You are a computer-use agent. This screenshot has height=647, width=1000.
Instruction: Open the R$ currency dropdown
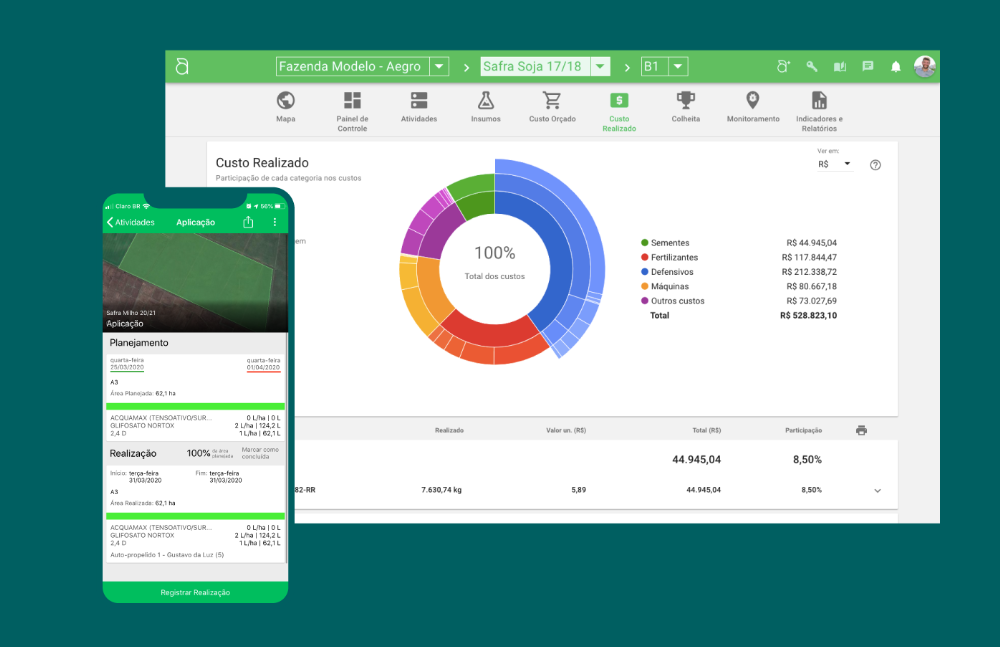pos(834,164)
